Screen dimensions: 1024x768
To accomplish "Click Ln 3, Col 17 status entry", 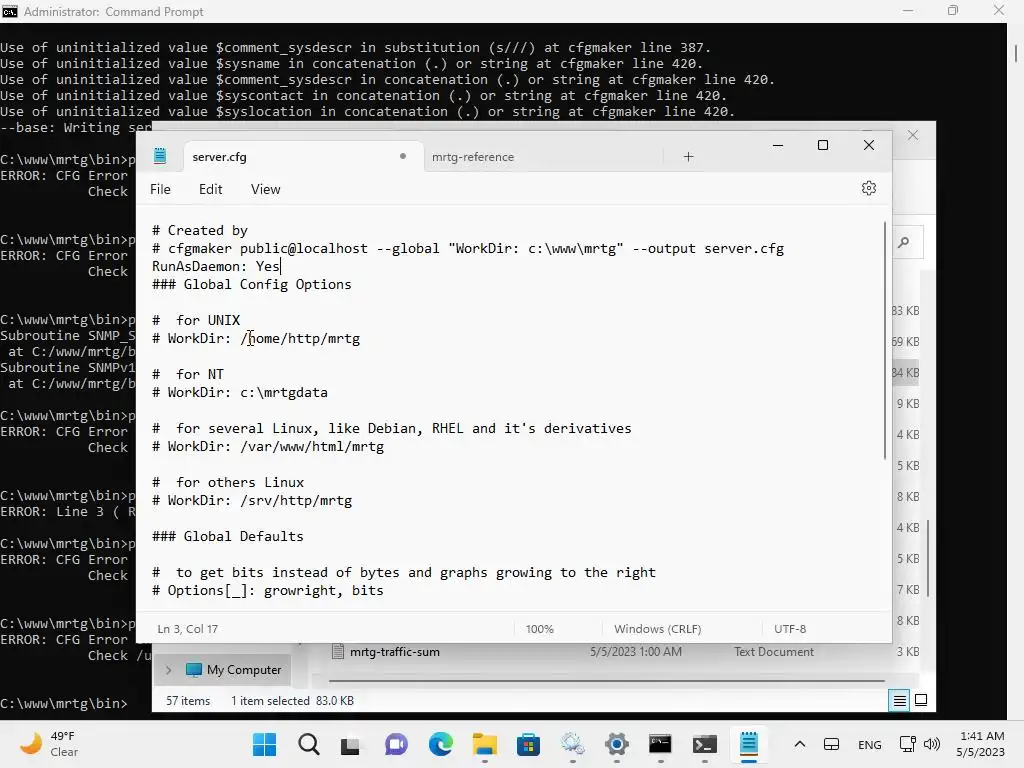I will pos(187,629).
